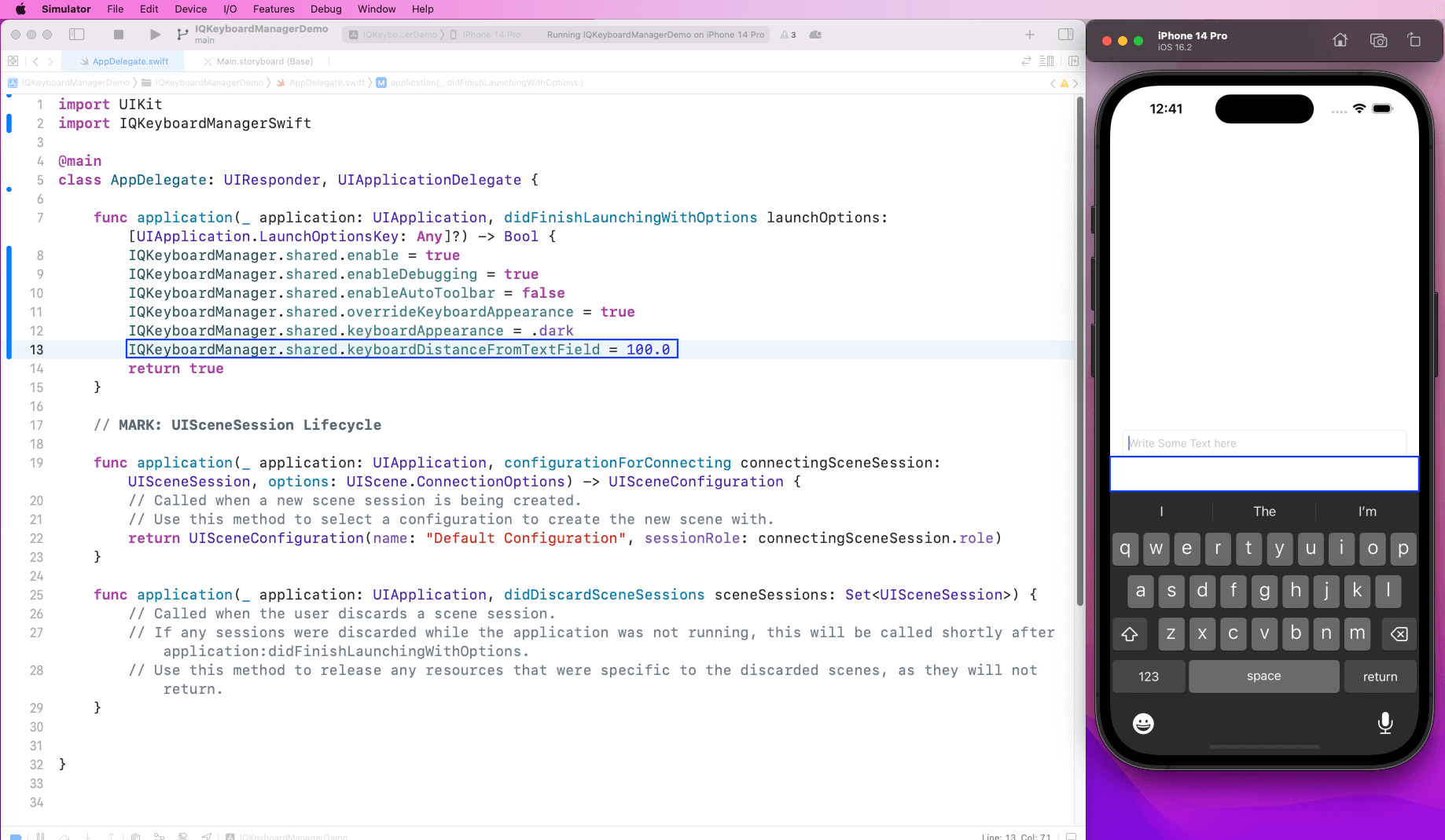
Task: Switch to numeric keys with 123 key
Action: click(1148, 676)
